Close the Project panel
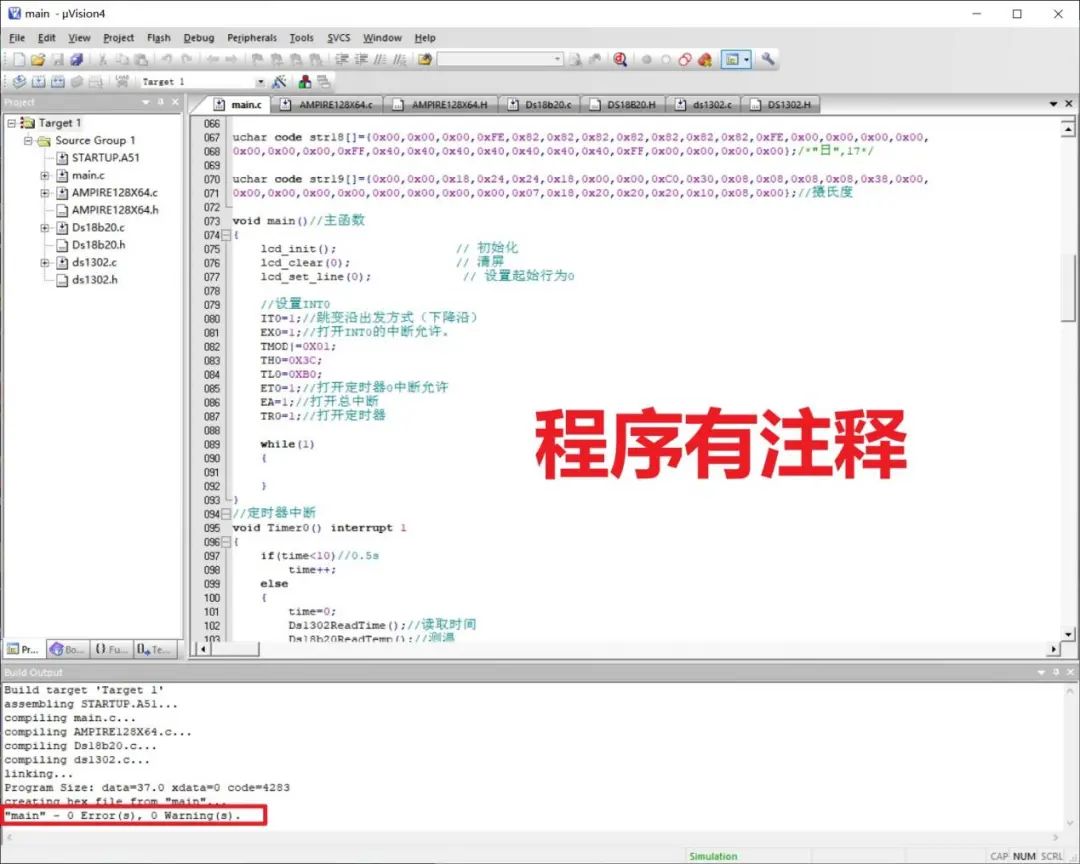1080x864 pixels. [175, 102]
